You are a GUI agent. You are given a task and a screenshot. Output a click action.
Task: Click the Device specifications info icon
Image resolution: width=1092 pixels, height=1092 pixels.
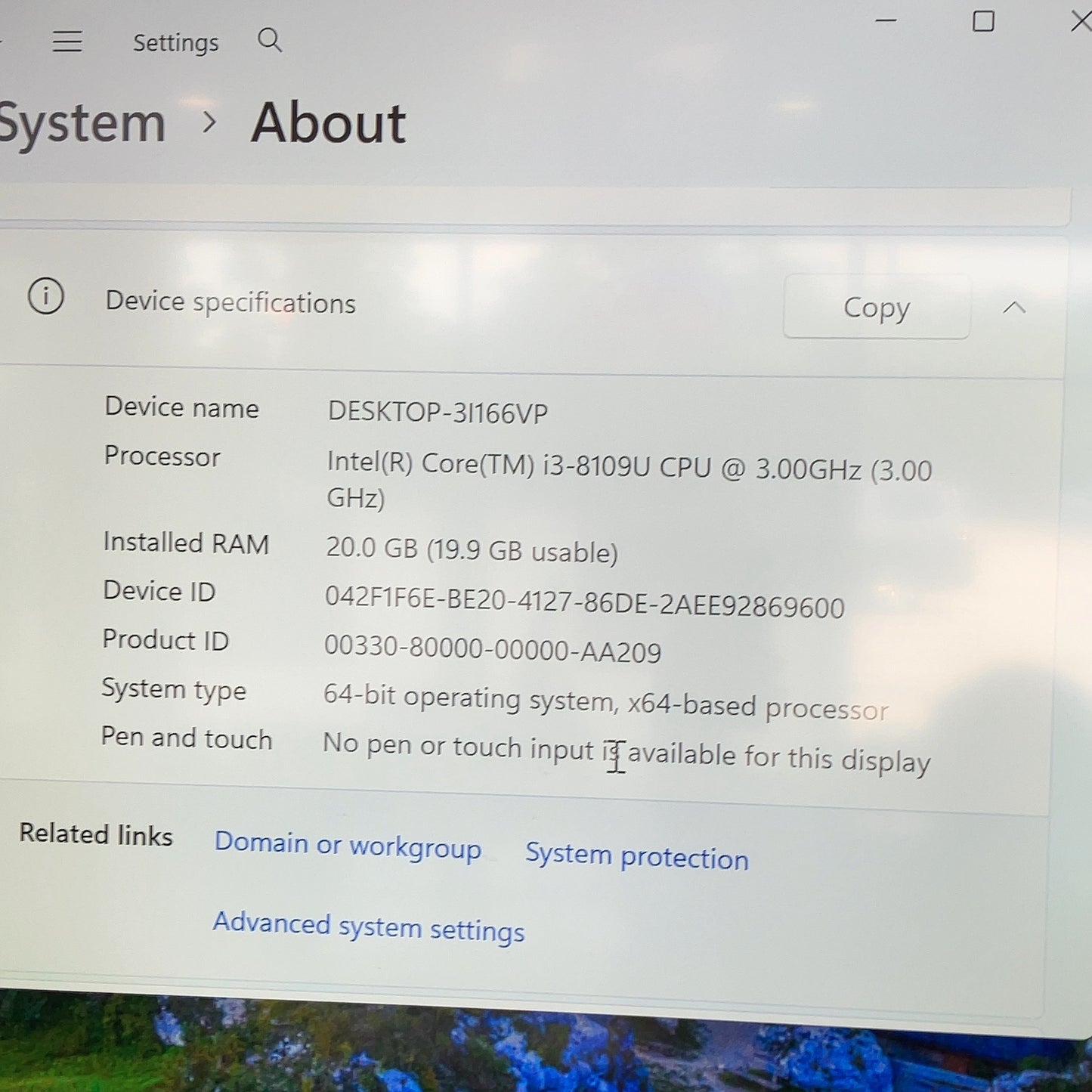coord(46,296)
